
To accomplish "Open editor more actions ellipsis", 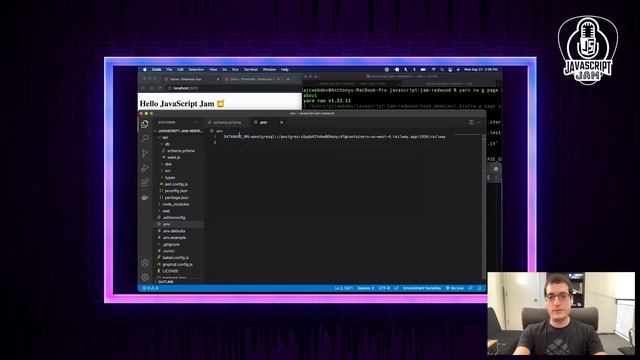I will pos(479,122).
